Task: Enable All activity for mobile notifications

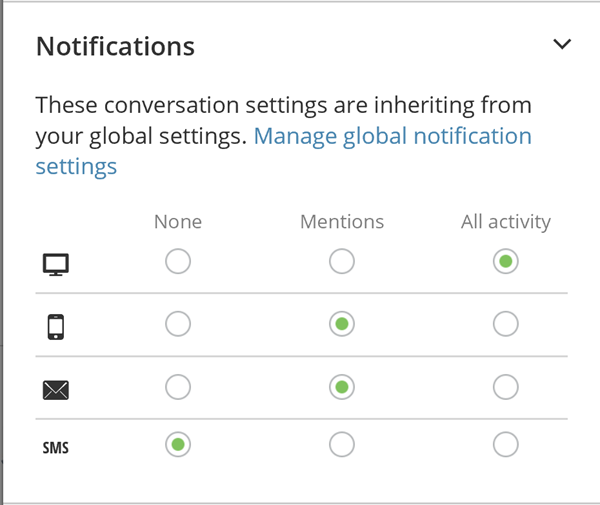Action: tap(506, 324)
